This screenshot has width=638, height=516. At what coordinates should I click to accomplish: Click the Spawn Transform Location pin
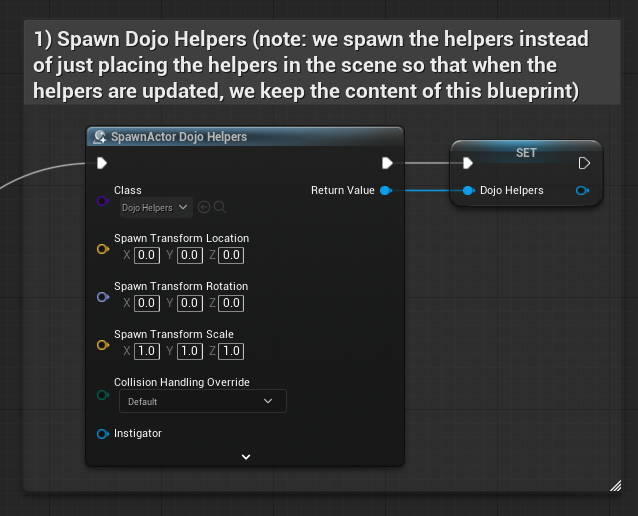(x=102, y=248)
